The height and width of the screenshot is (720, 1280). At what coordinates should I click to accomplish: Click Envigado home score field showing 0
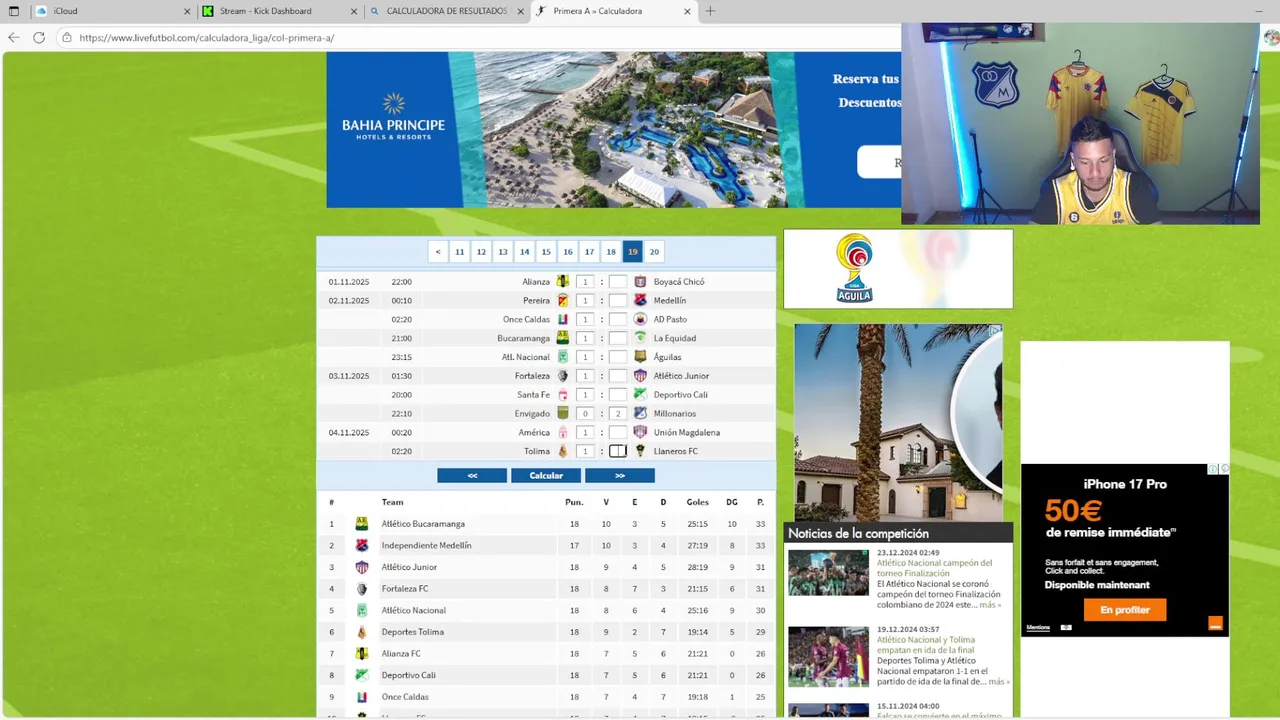[585, 413]
